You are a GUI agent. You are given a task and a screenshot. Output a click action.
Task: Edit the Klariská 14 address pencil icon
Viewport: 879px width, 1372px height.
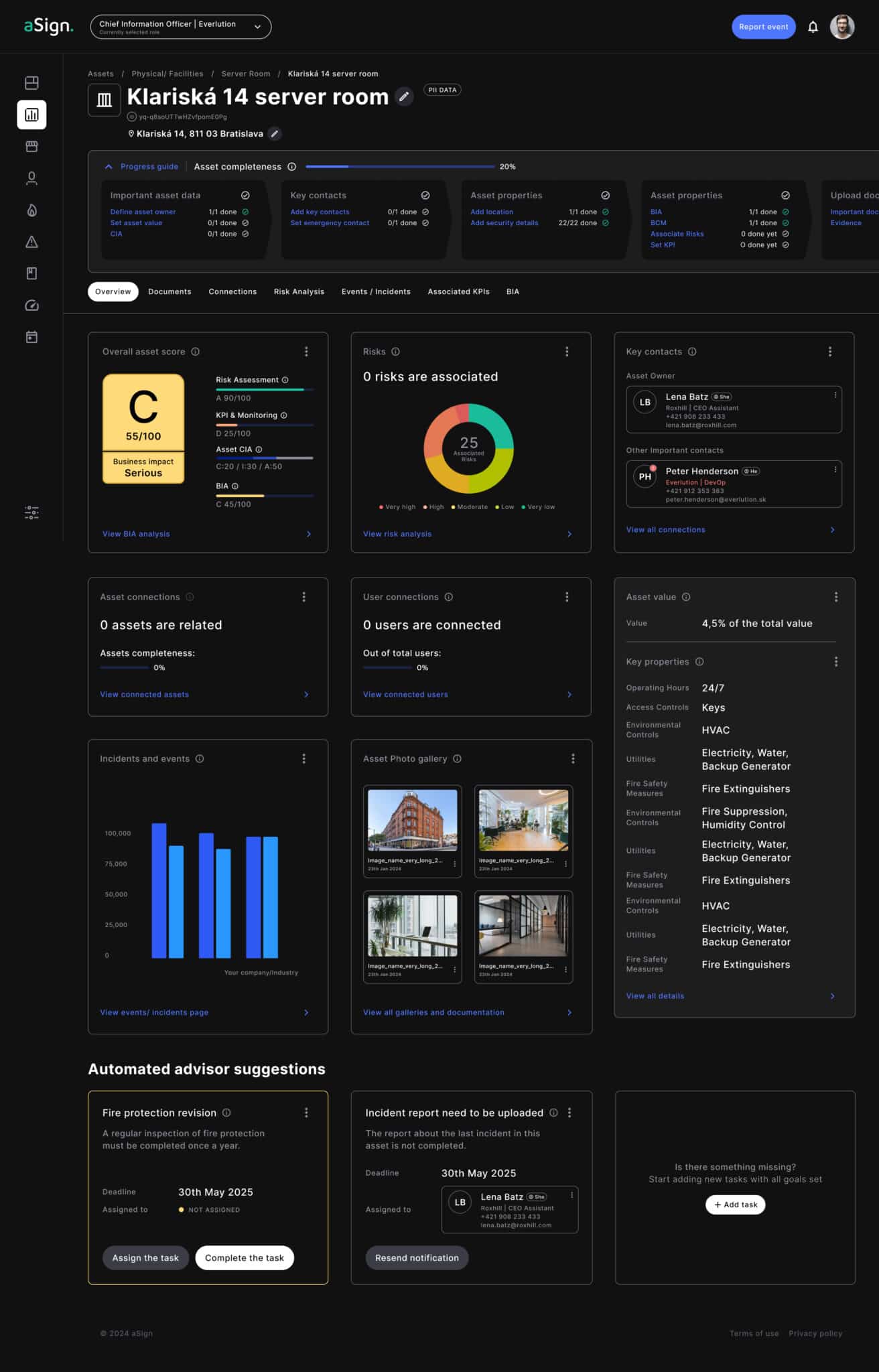[275, 134]
